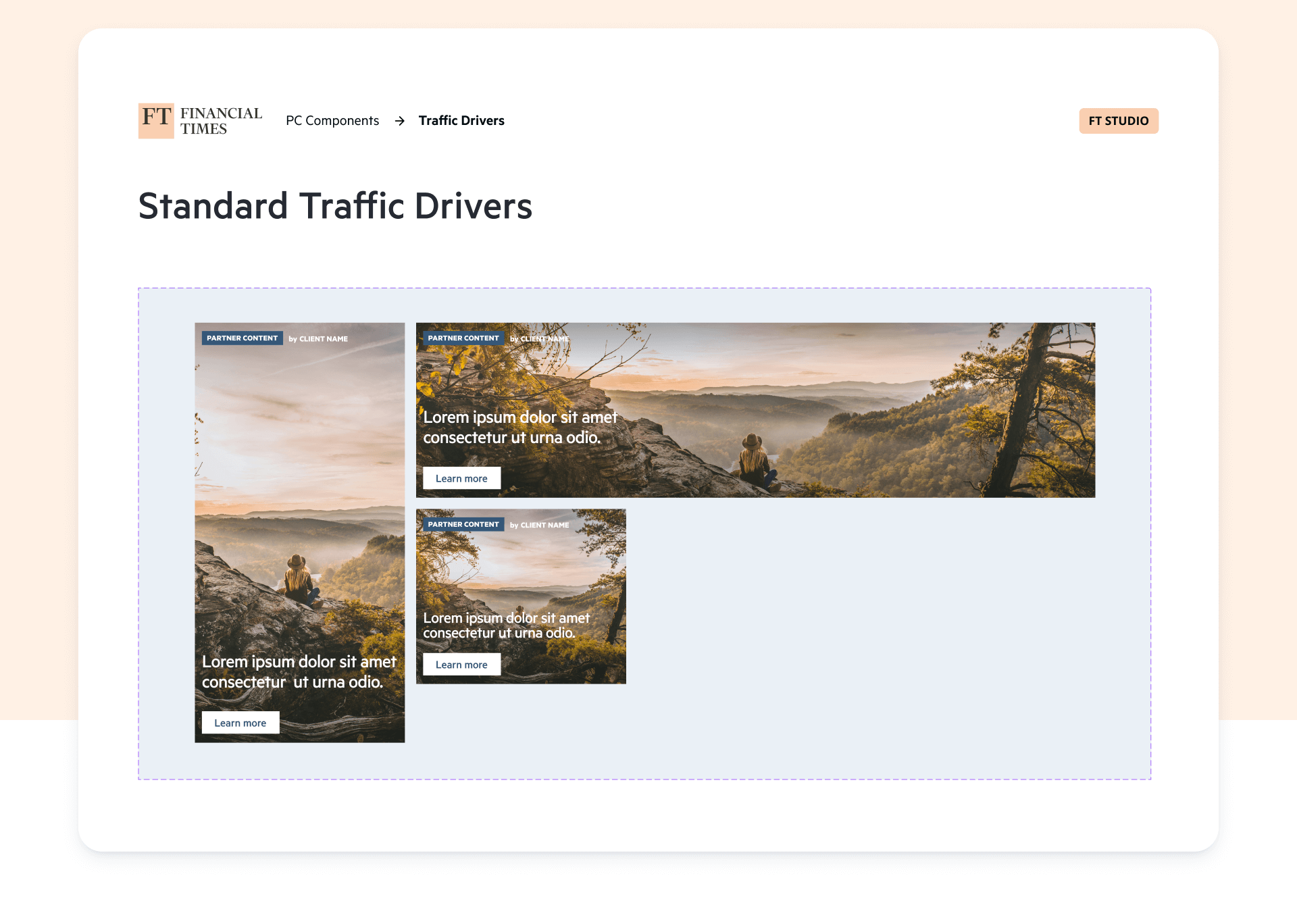The image size is (1297, 924).
Task: Open the PC Components breadcrumb link
Action: (x=332, y=121)
